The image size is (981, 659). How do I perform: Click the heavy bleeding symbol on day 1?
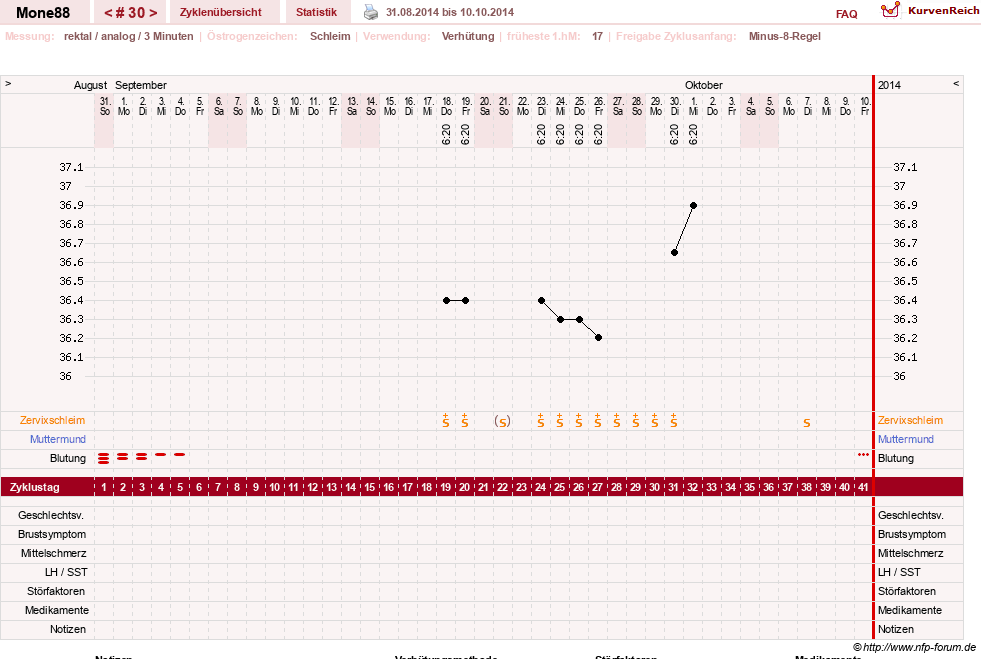click(x=103, y=459)
